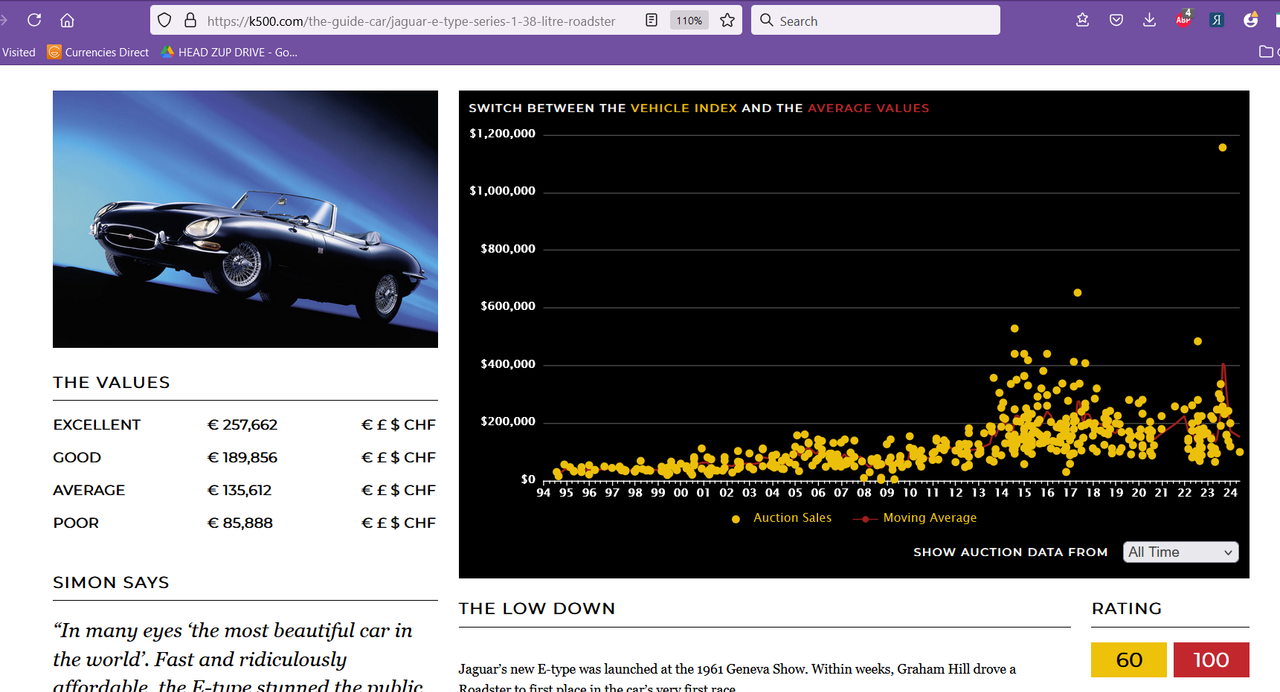Viewport: 1280px width, 692px height.
Task: Select CHF currency in EXCELLENT row
Action: [x=420, y=425]
